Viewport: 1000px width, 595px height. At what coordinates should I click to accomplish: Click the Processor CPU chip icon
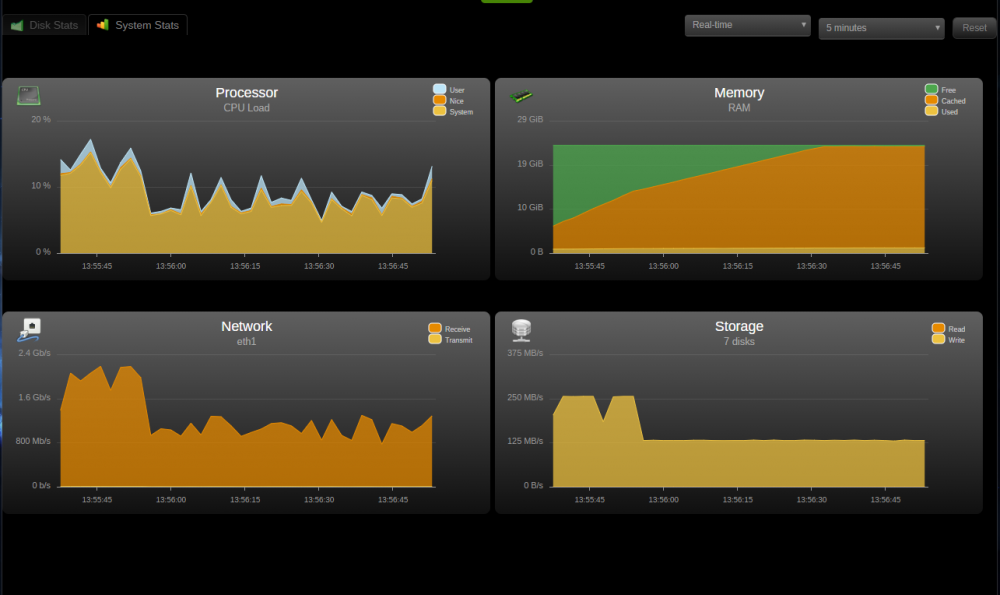coord(29,96)
